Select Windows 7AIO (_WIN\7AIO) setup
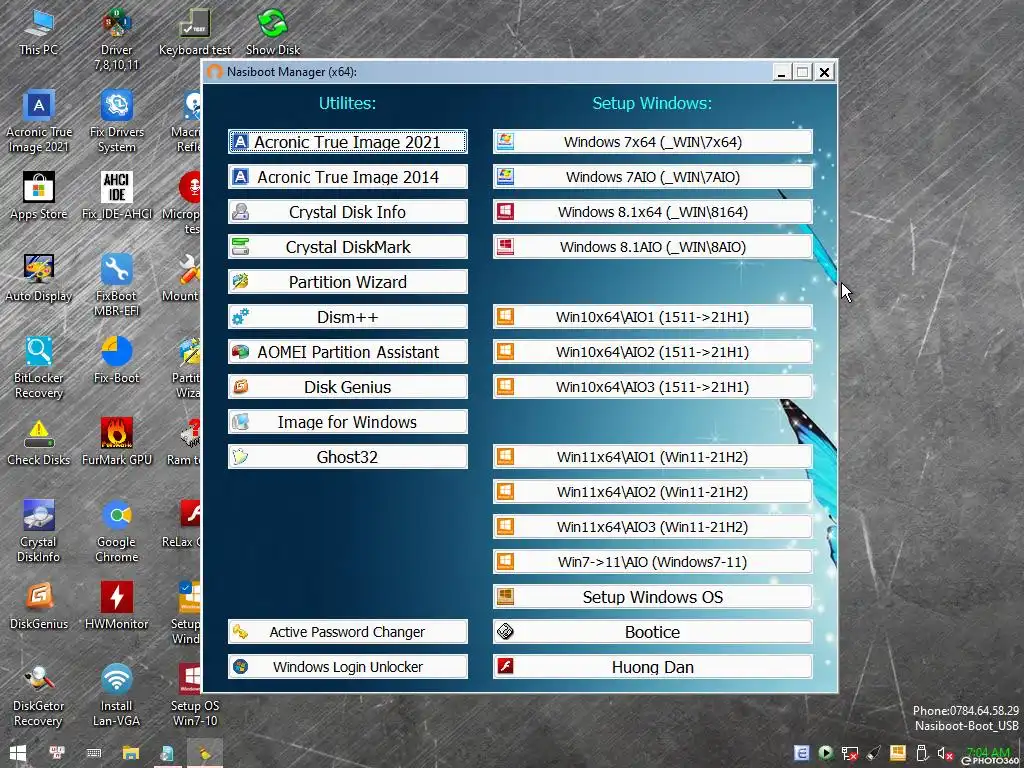 [x=652, y=177]
